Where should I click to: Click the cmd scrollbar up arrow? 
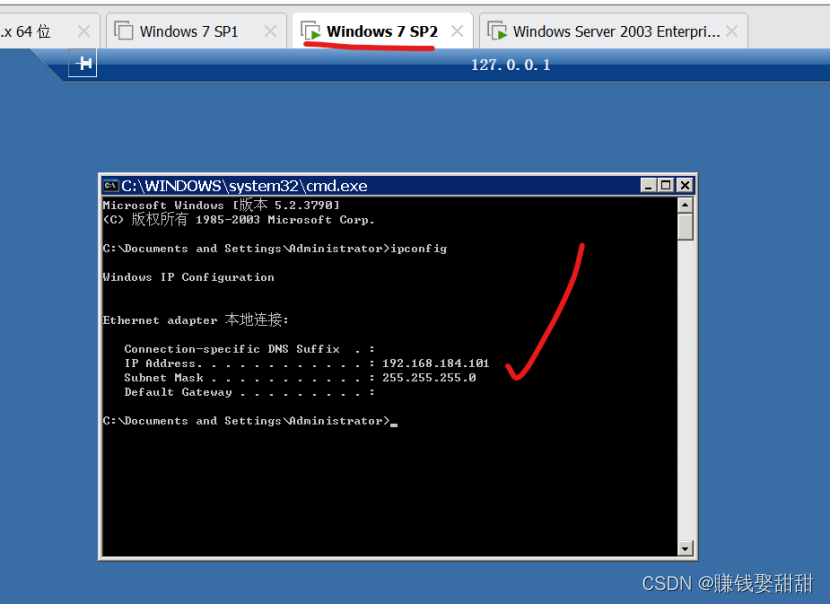click(685, 205)
